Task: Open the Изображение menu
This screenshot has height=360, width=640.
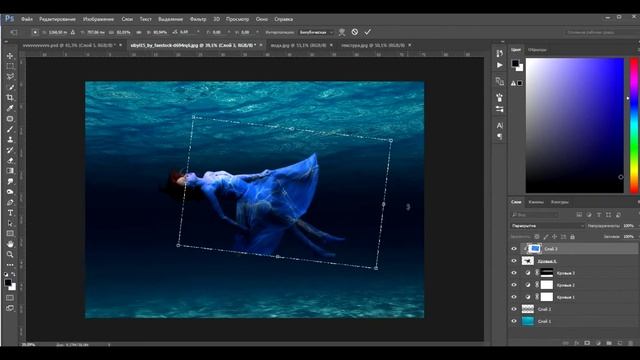Action: 98,19
